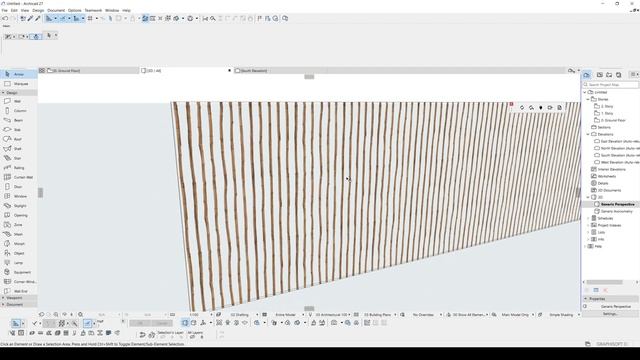Pick the Mesh tool
The width and height of the screenshot is (640, 360).
(x=19, y=234)
